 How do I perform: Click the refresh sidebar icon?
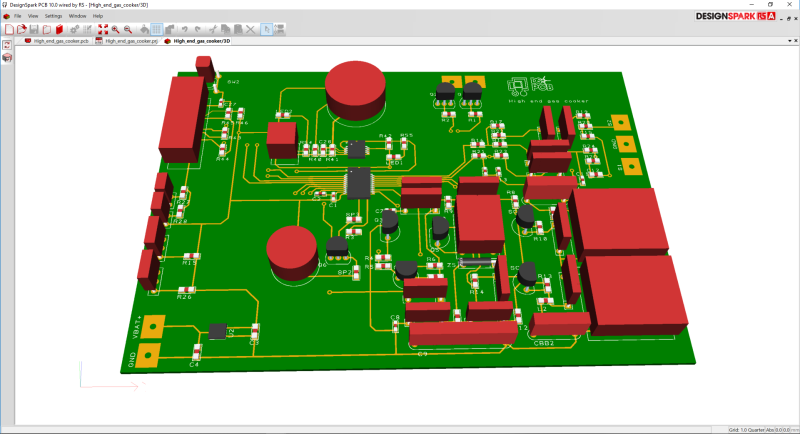tap(7, 45)
